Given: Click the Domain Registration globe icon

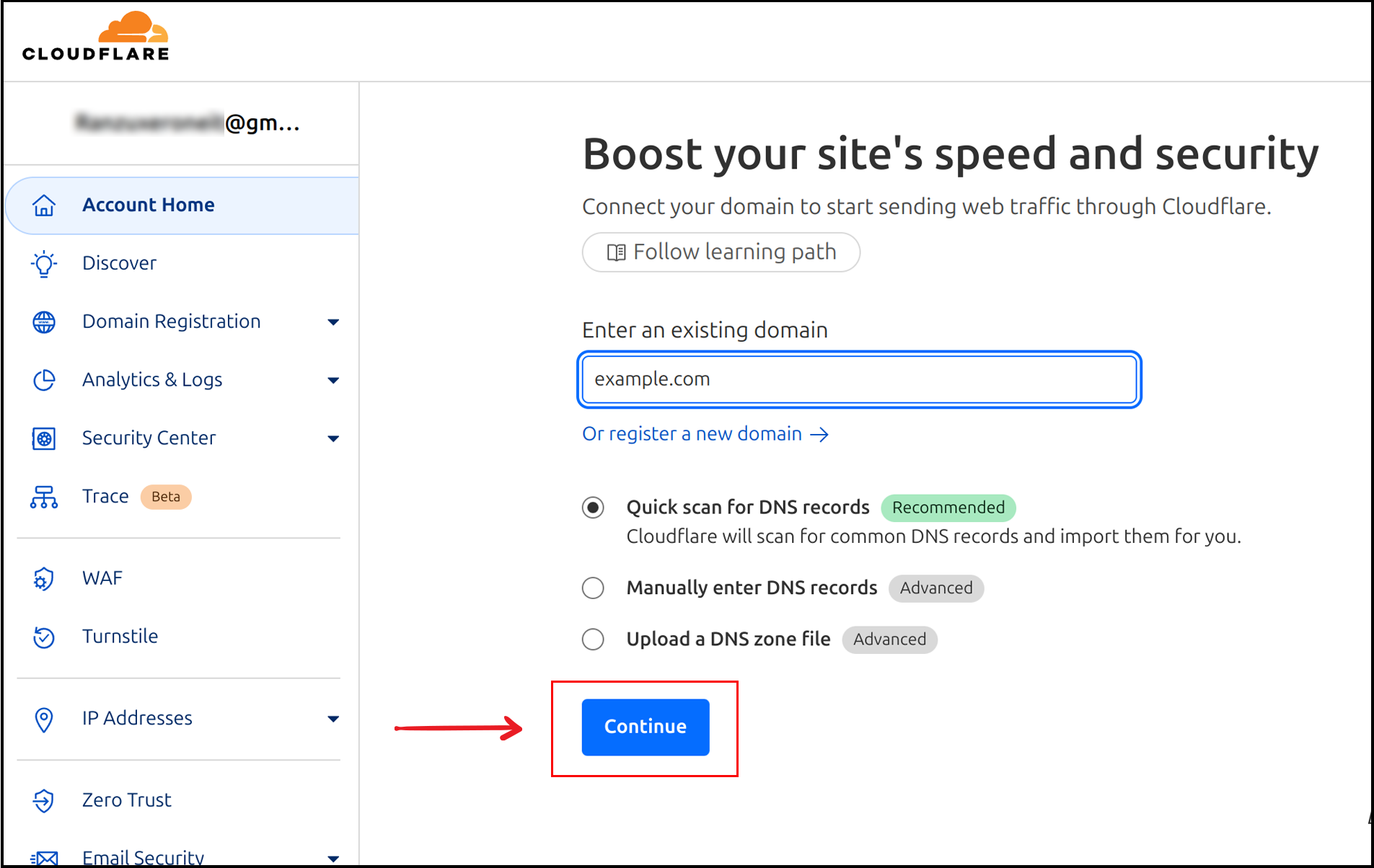Looking at the screenshot, I should [x=44, y=322].
